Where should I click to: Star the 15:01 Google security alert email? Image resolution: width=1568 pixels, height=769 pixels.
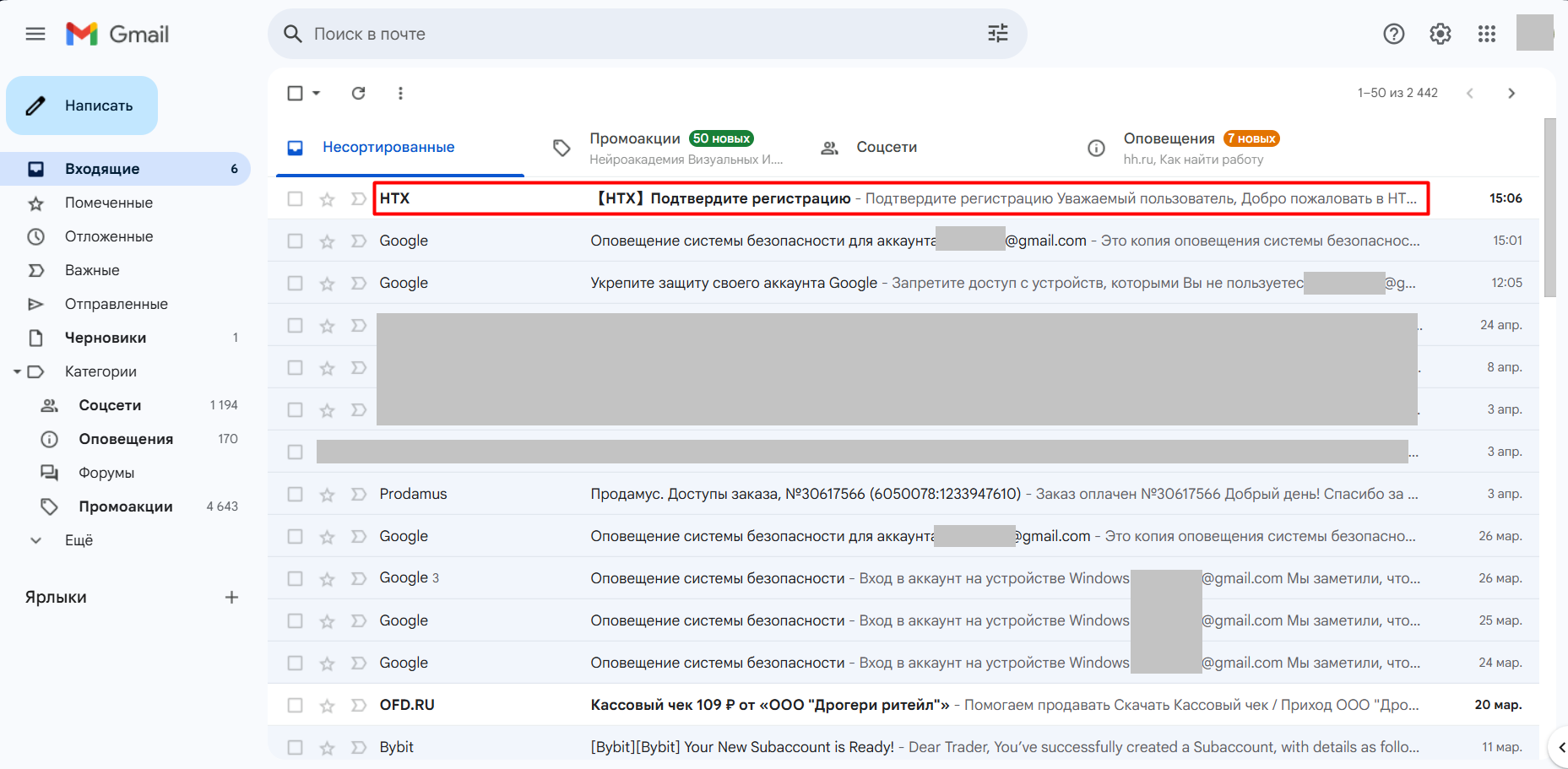point(327,241)
